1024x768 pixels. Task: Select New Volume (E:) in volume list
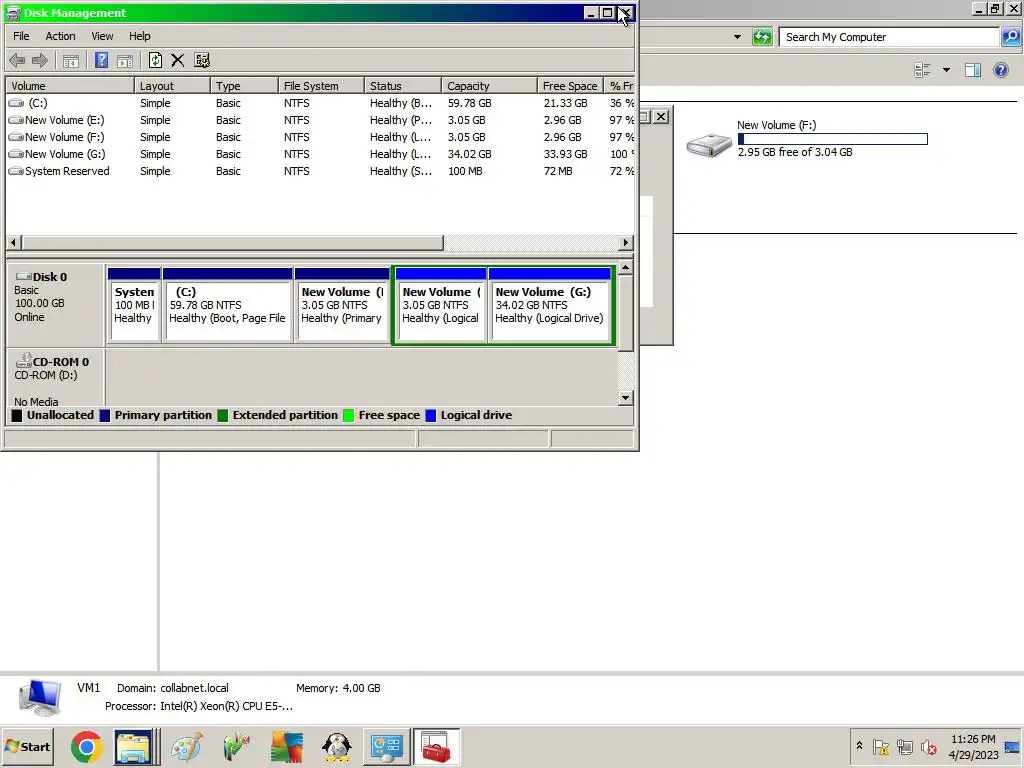(x=320, y=120)
